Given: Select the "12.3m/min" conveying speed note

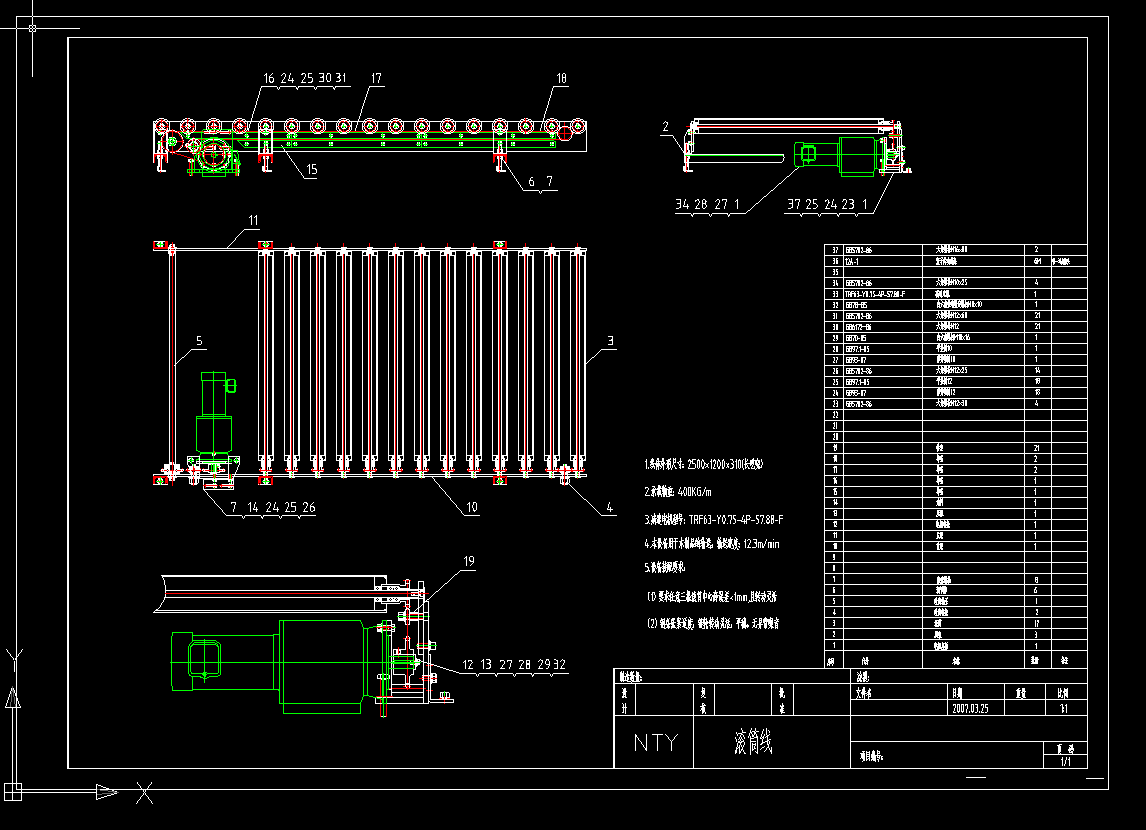Looking at the screenshot, I should [x=762, y=544].
